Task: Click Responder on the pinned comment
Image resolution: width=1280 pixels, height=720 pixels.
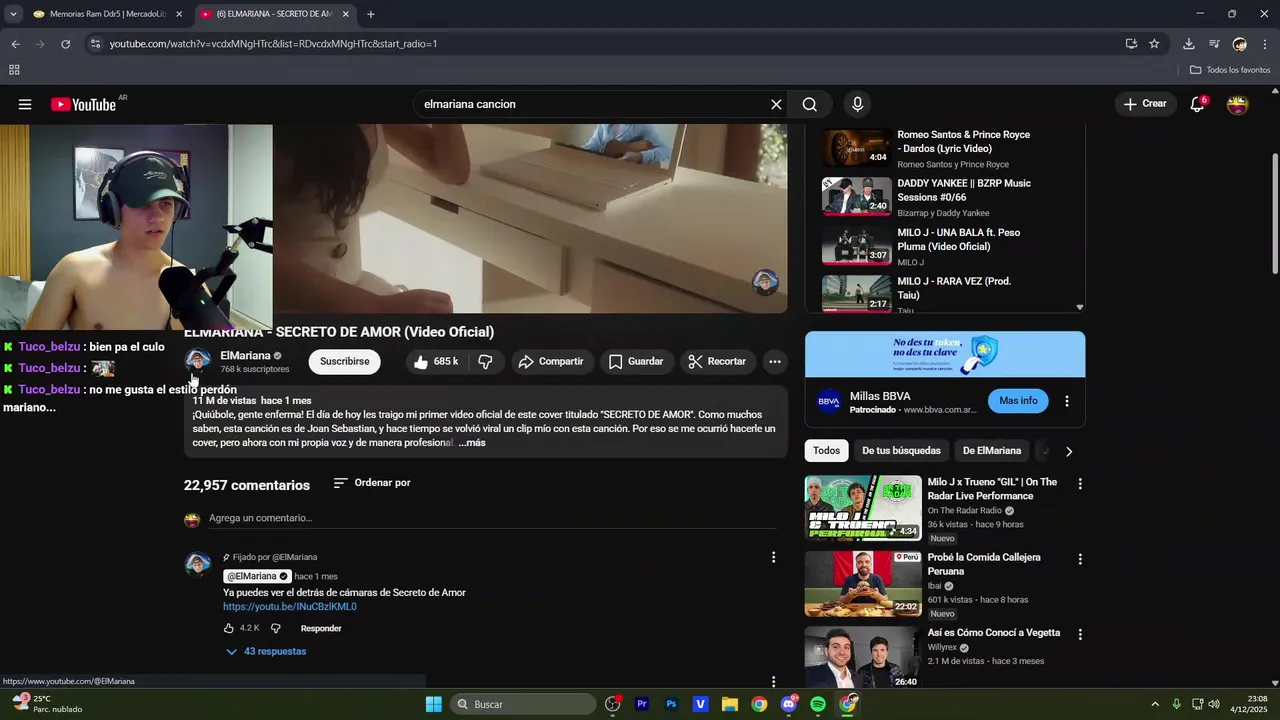Action: pyautogui.click(x=321, y=628)
